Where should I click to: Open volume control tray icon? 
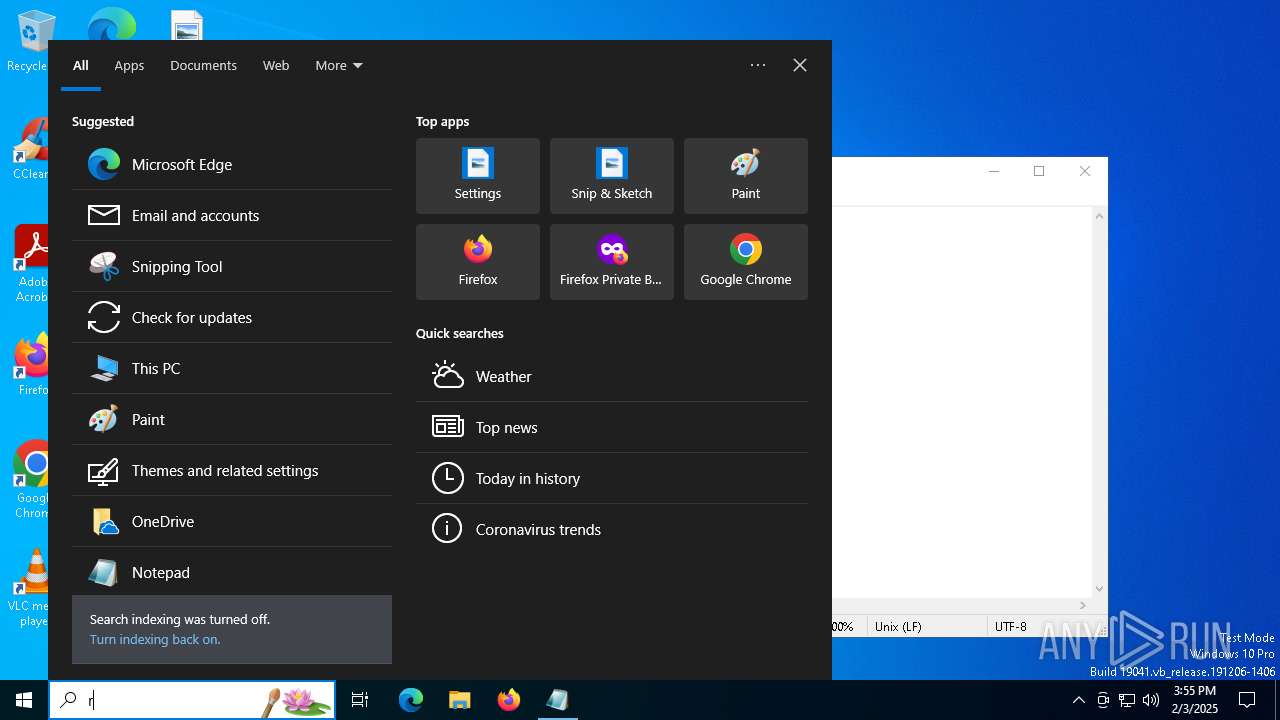coord(1151,700)
